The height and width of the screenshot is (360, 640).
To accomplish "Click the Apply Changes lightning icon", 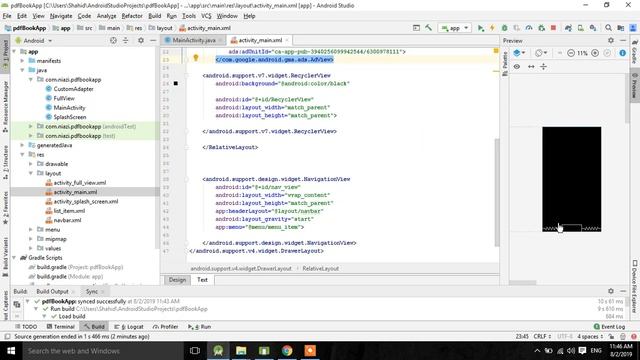I will coord(492,28).
